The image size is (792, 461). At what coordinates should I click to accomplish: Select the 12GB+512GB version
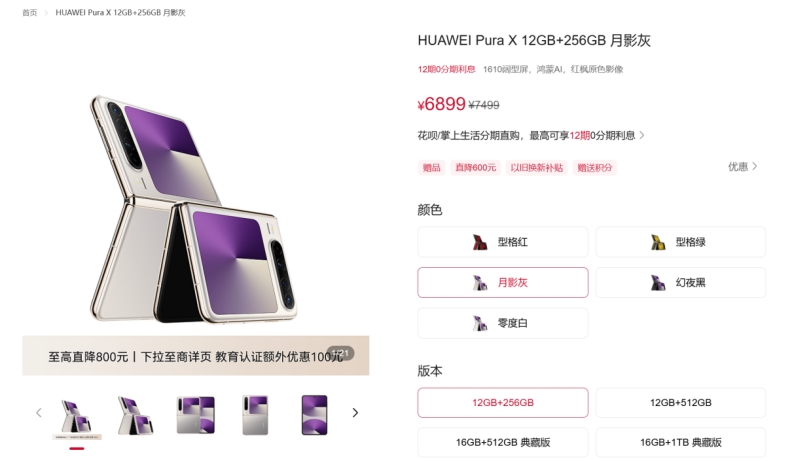click(680, 402)
